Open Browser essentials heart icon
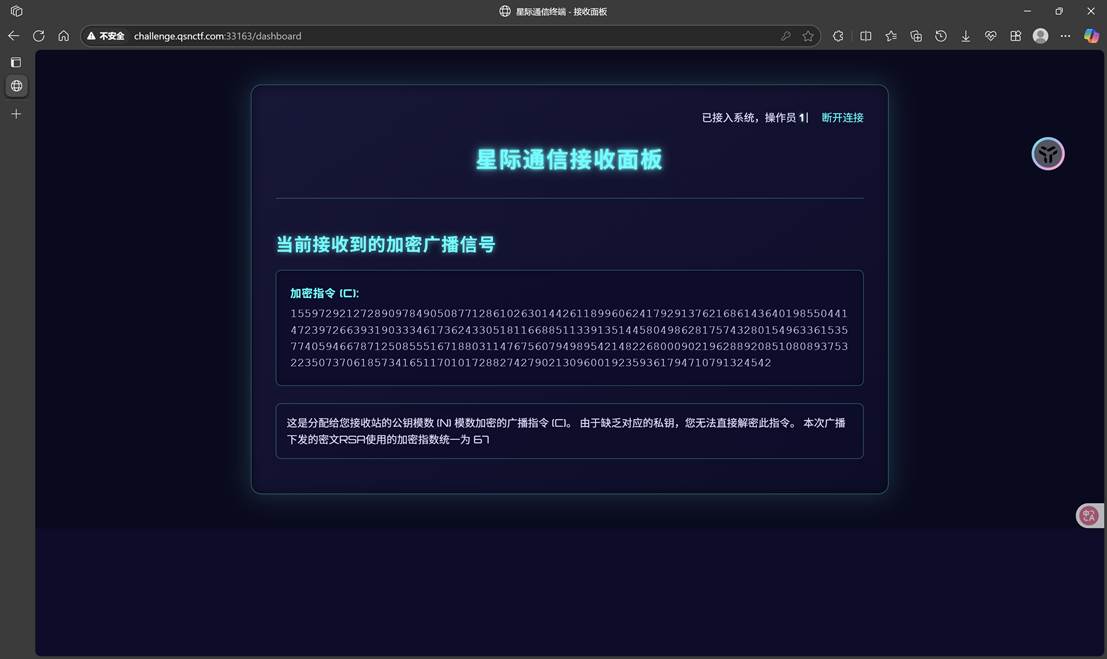 [x=990, y=36]
